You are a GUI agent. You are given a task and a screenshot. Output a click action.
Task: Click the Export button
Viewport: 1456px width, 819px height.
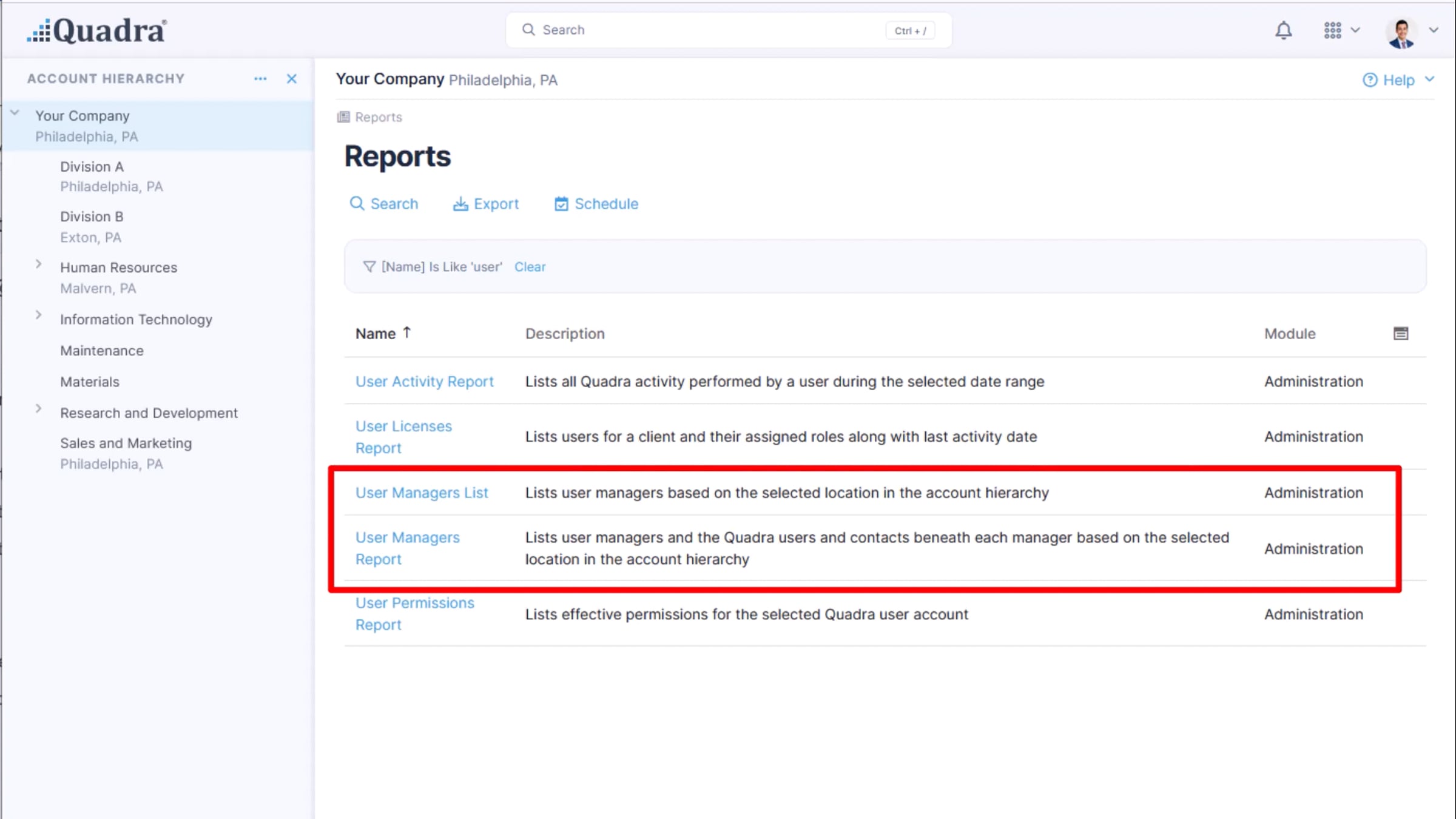[486, 204]
